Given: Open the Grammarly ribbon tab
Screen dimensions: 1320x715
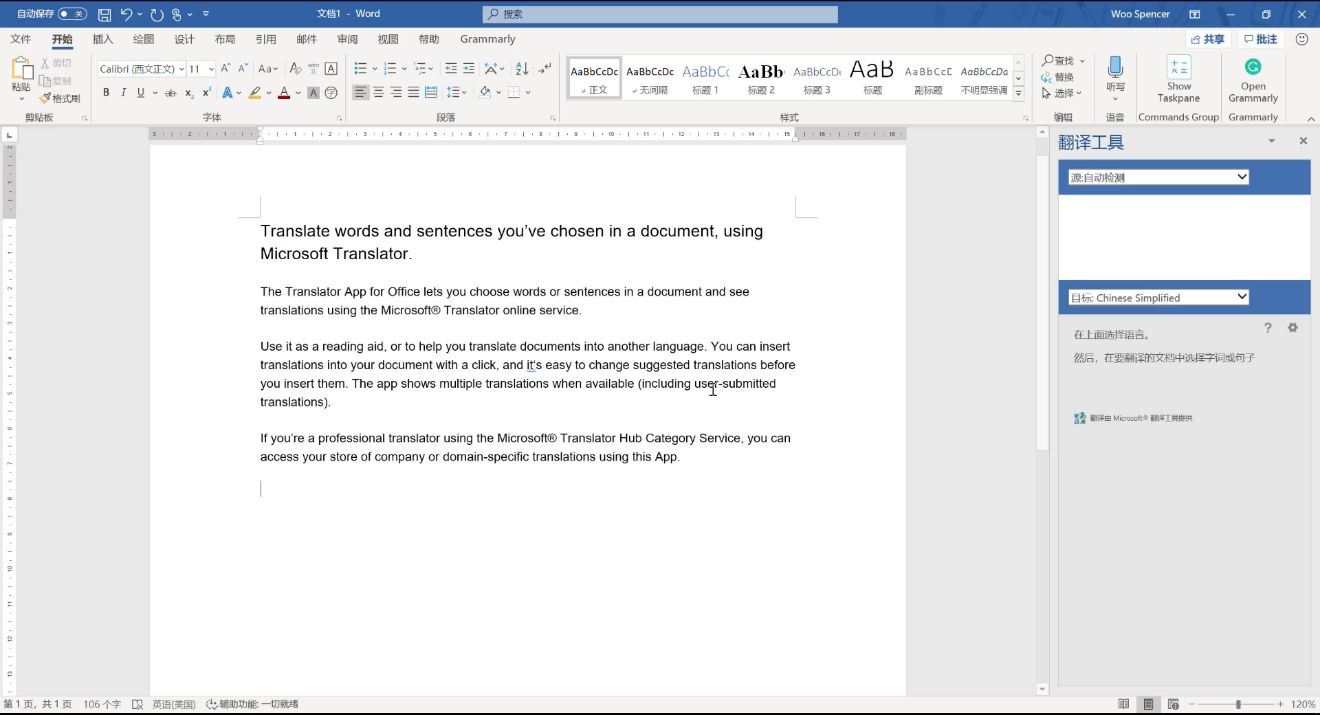Looking at the screenshot, I should click(x=488, y=39).
